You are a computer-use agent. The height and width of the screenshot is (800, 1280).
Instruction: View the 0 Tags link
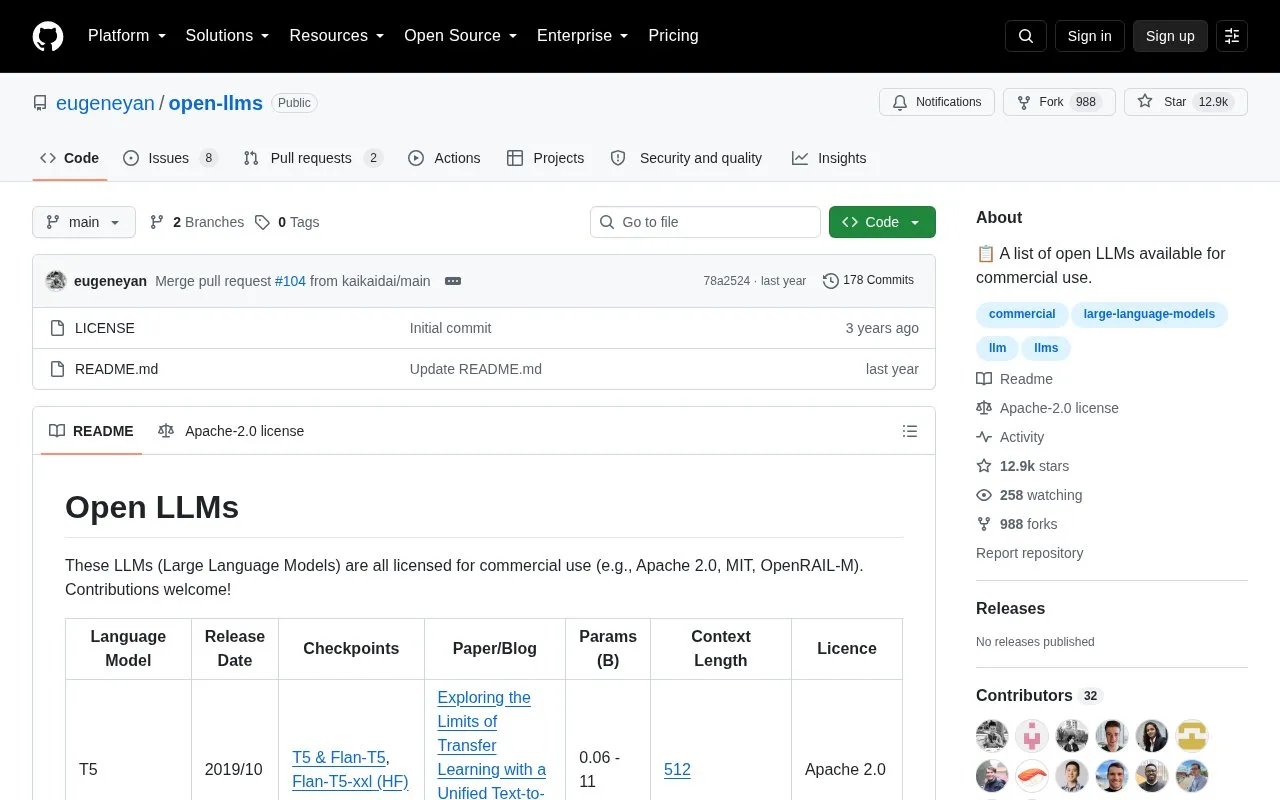click(287, 222)
